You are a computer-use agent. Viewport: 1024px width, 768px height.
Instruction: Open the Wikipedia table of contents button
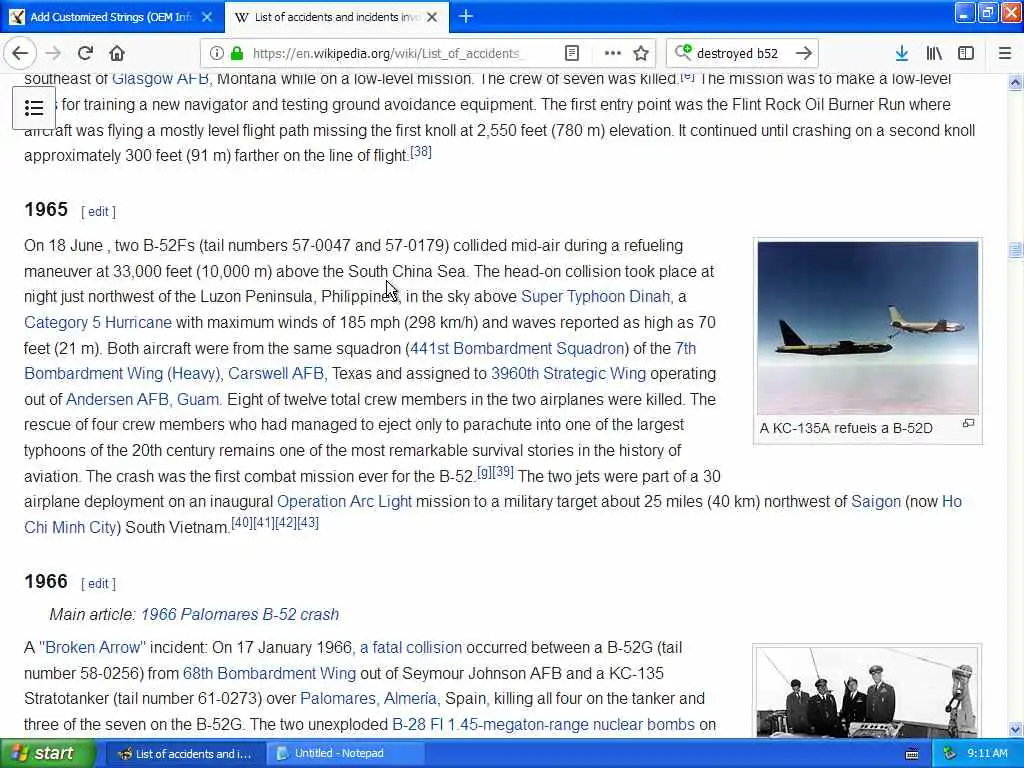(x=34, y=108)
